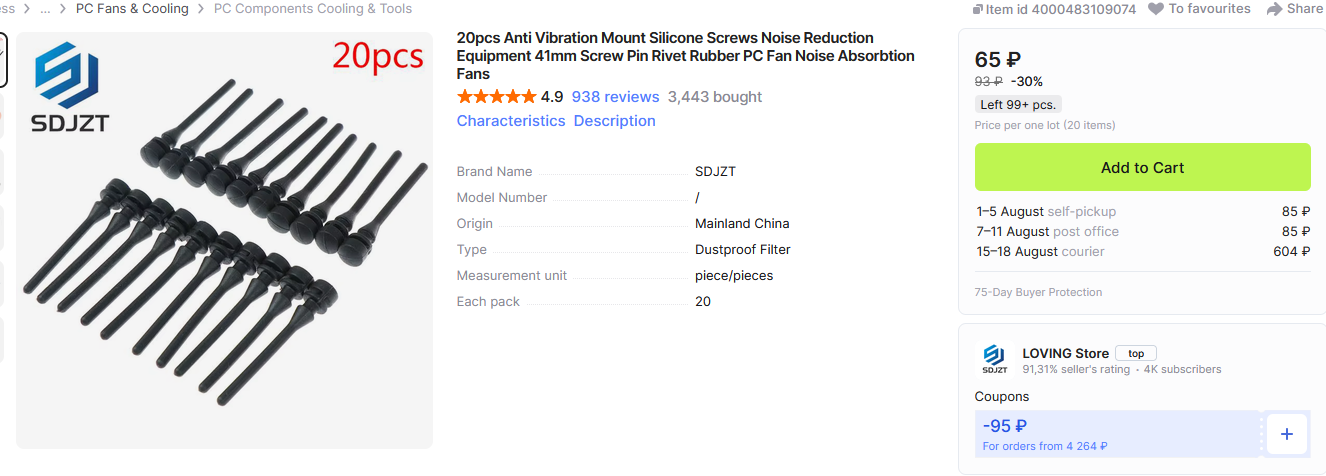Switch to the Description tab
The width and height of the screenshot is (1326, 476).
614,121
